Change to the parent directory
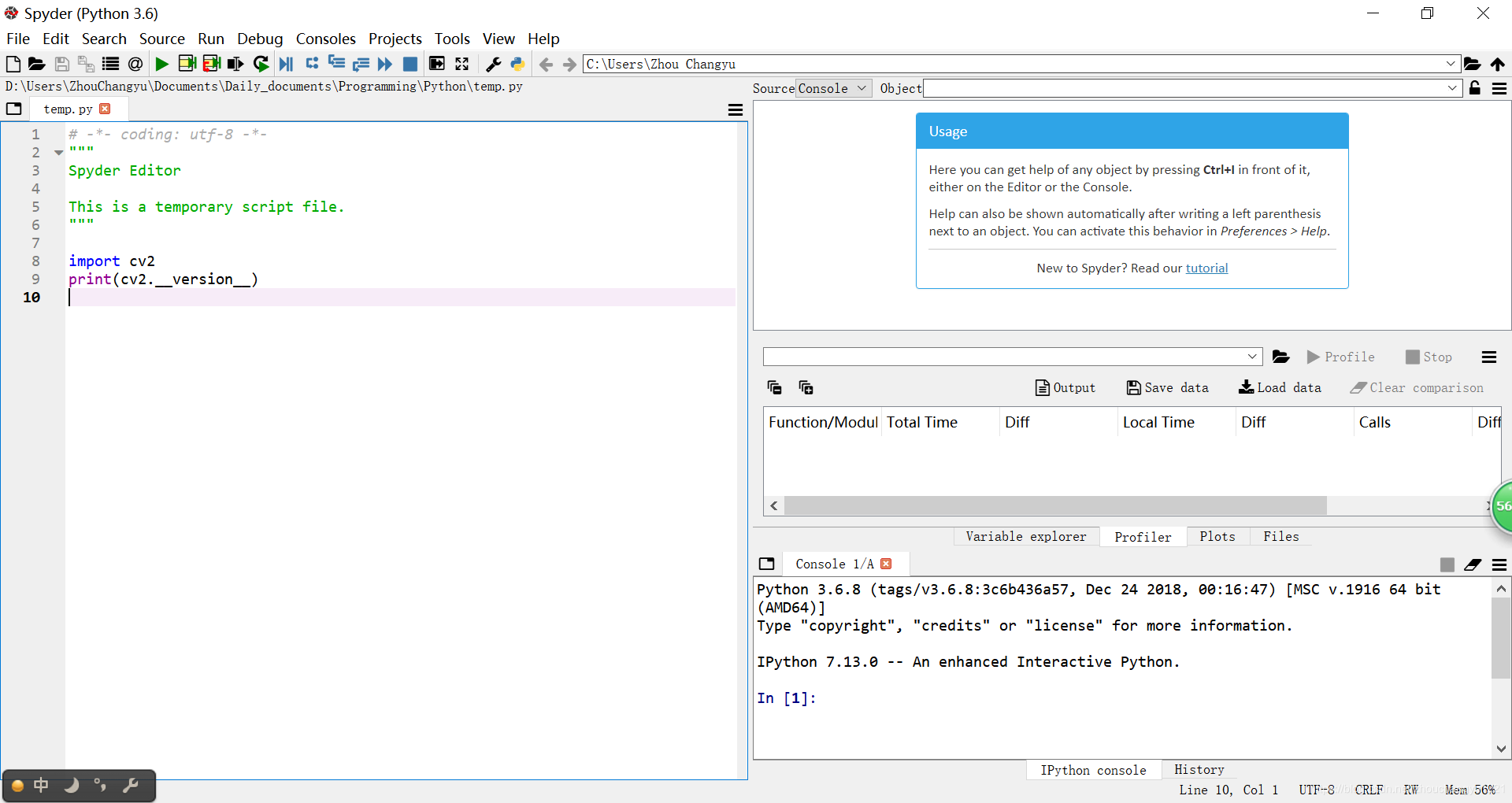 [x=1498, y=64]
